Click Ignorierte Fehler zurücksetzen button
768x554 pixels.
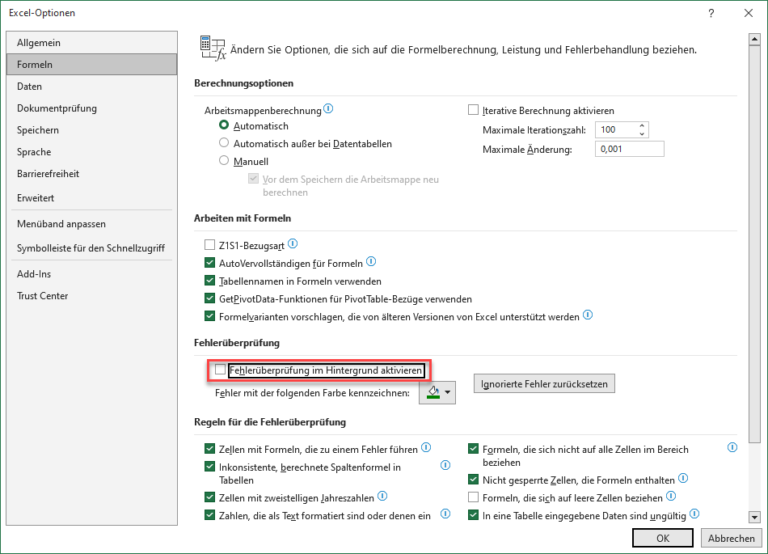(544, 384)
